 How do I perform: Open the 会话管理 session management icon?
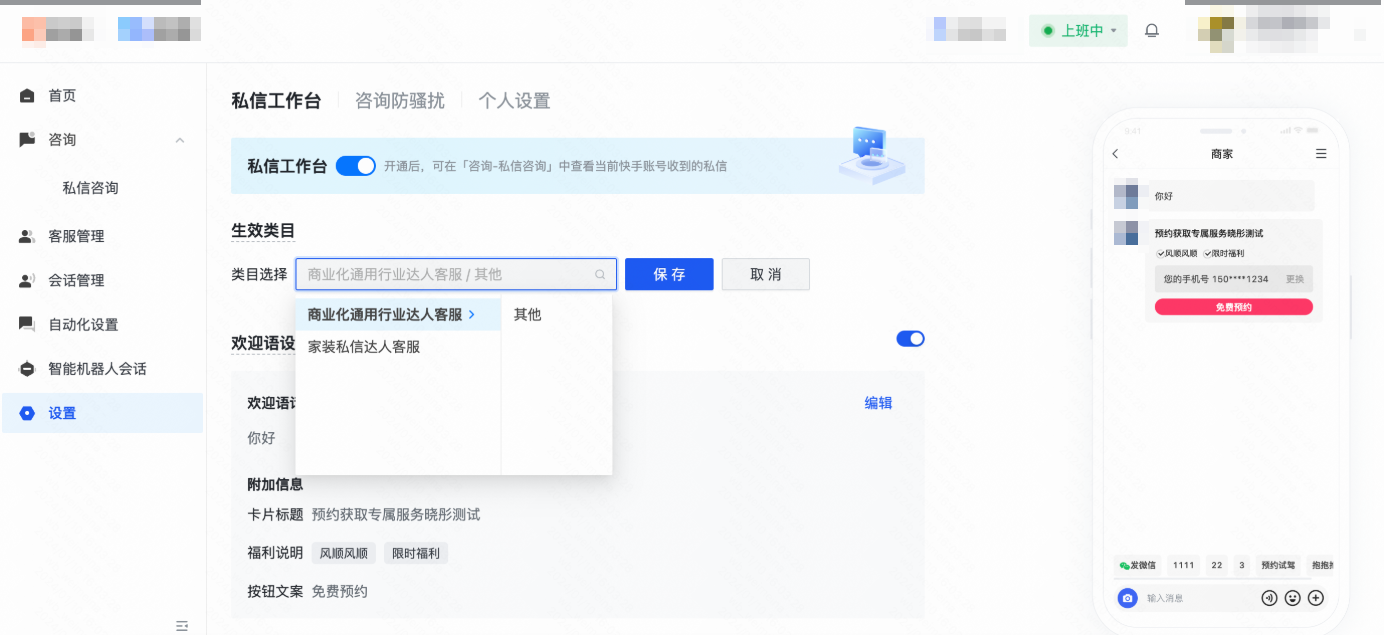point(27,280)
